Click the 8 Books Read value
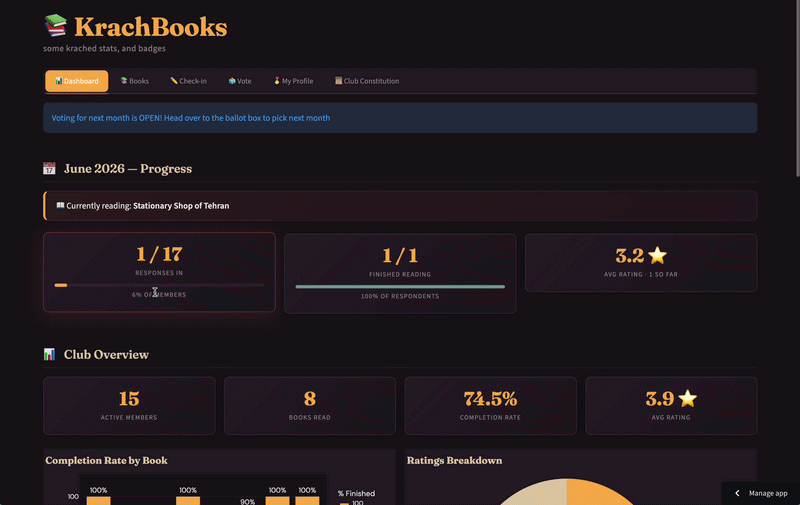Screen dimensions: 800x505 pyautogui.click(x=310, y=399)
